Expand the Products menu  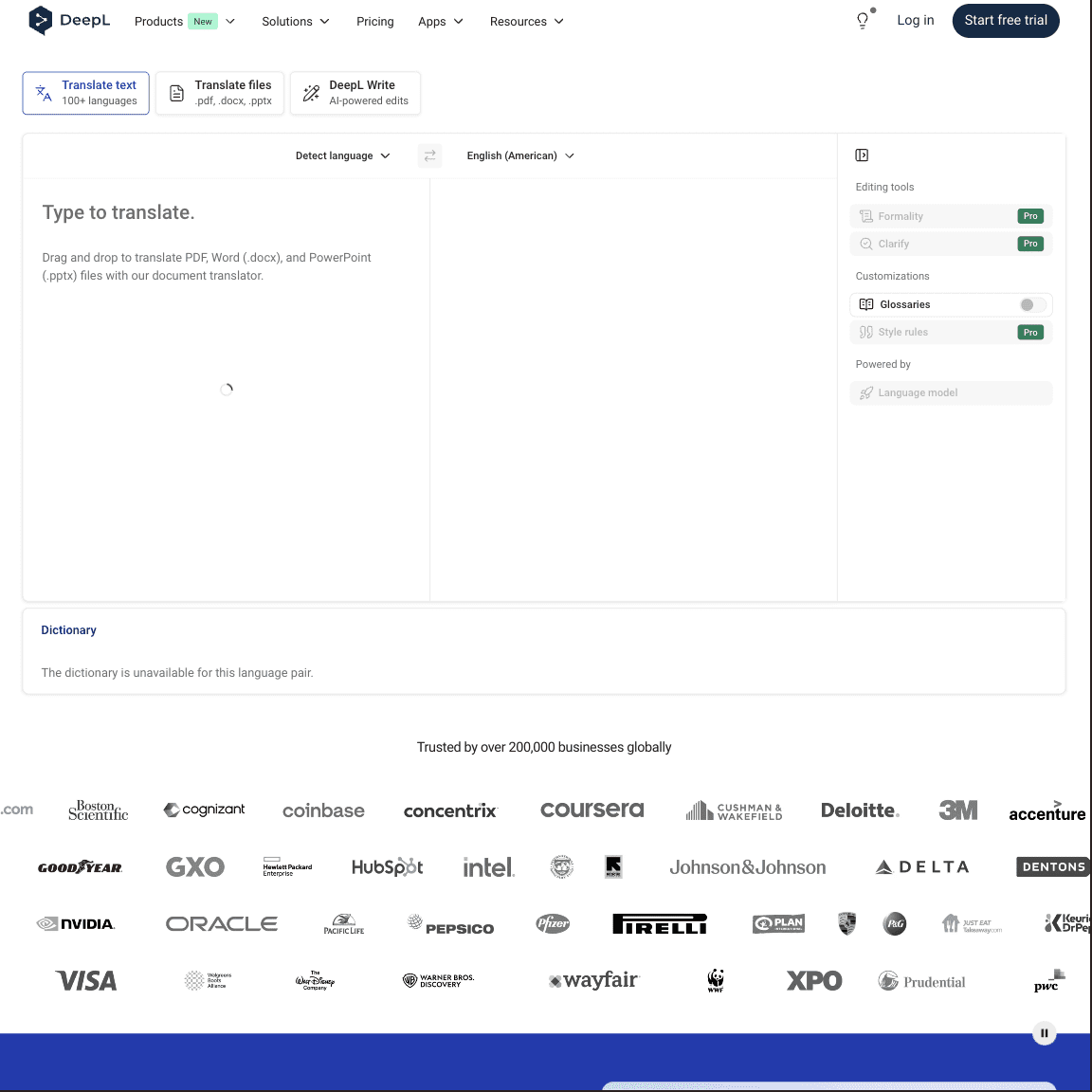coord(185,22)
